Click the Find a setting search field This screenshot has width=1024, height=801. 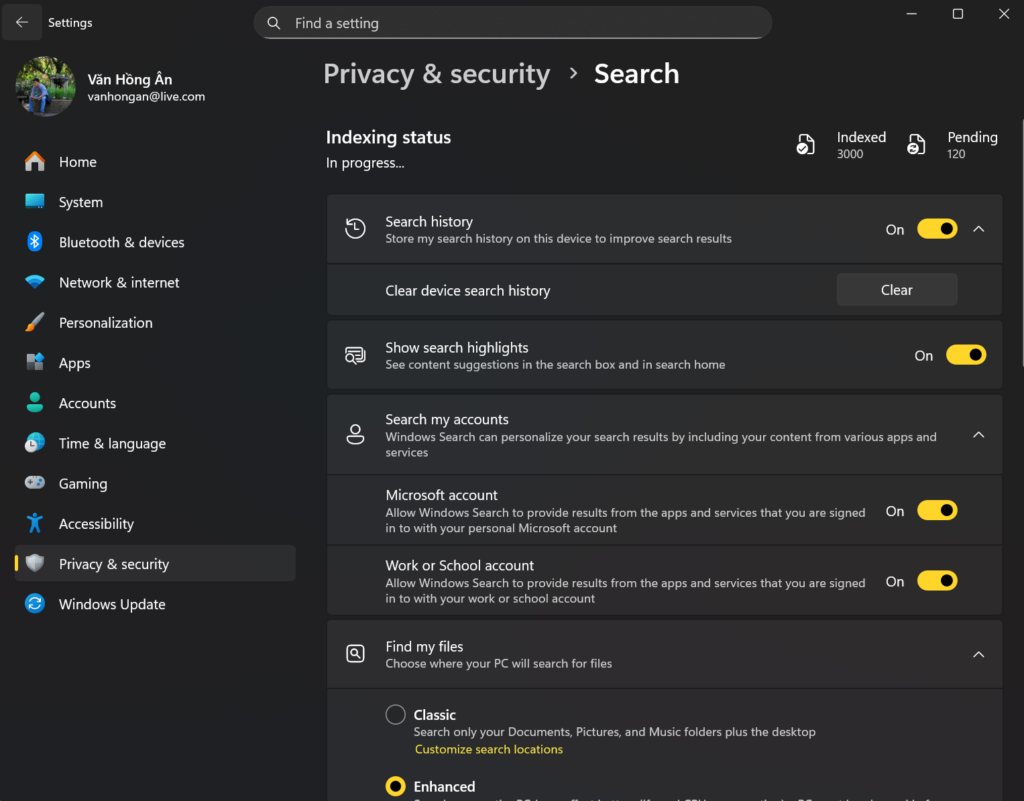520,23
